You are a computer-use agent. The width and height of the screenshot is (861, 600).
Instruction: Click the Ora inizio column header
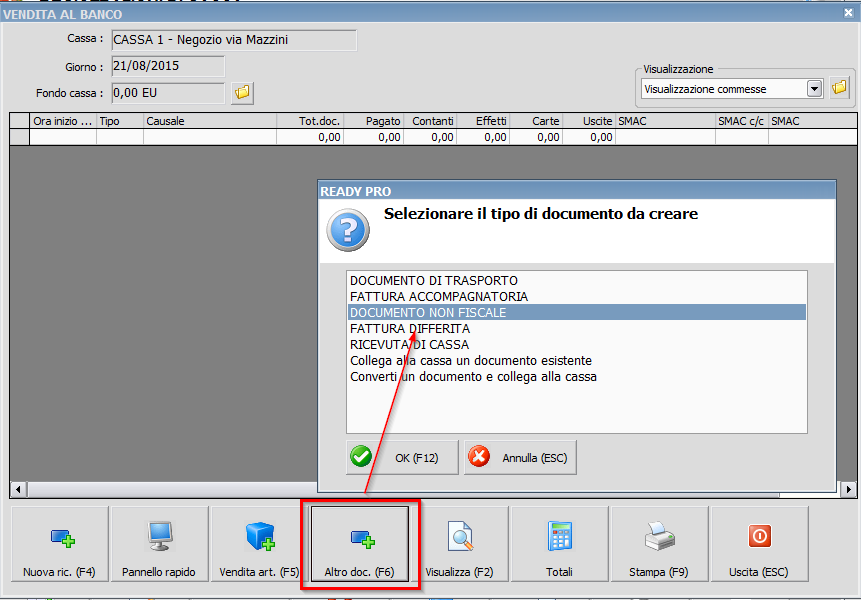(63, 121)
